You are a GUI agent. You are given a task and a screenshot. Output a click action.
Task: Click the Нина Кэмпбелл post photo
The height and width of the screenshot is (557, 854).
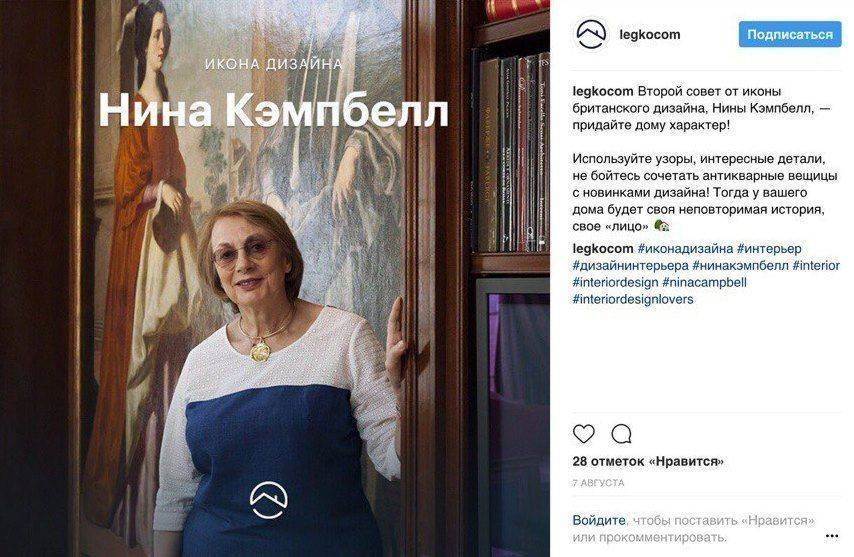275,278
